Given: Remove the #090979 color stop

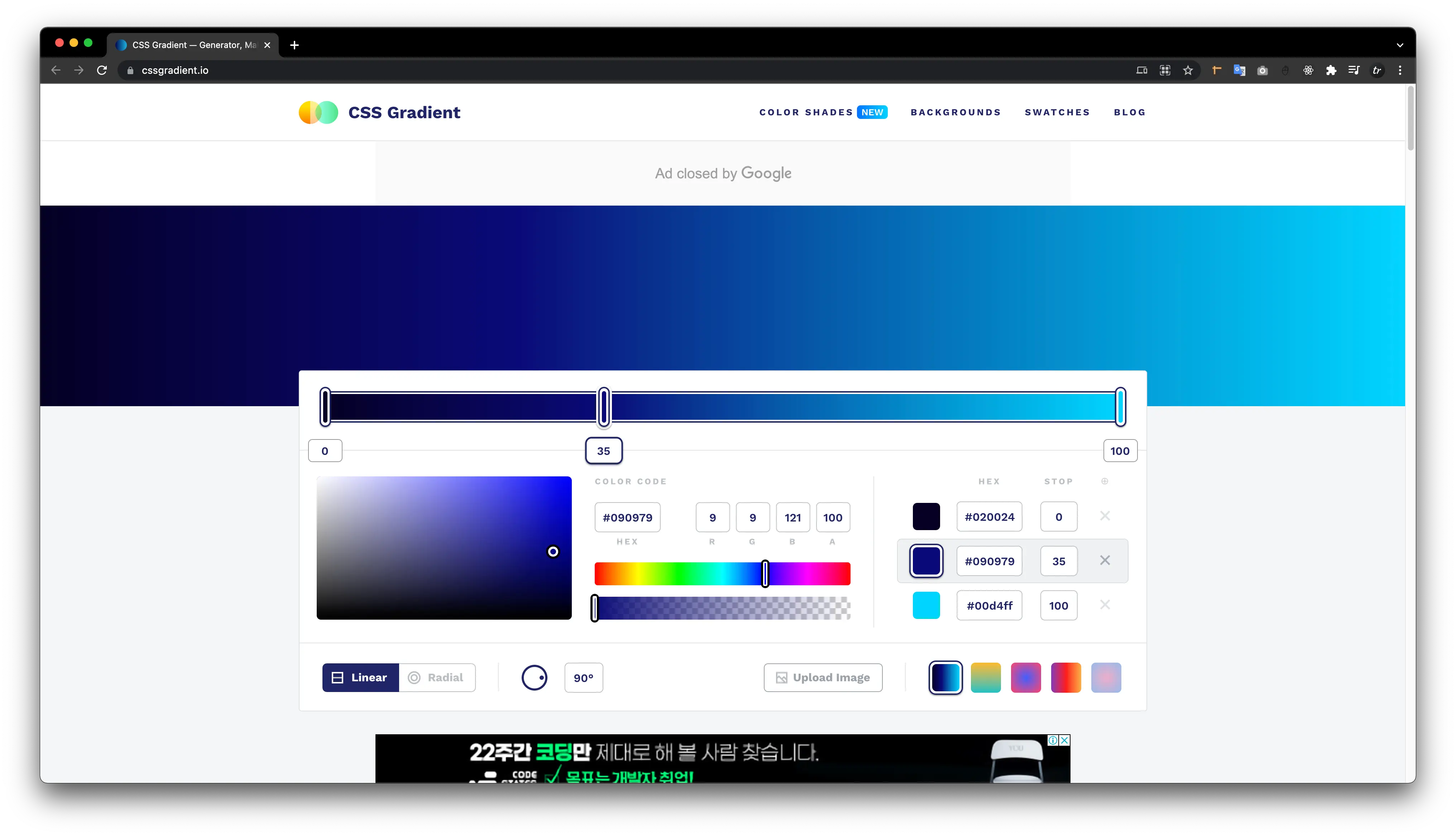Looking at the screenshot, I should 1104,561.
